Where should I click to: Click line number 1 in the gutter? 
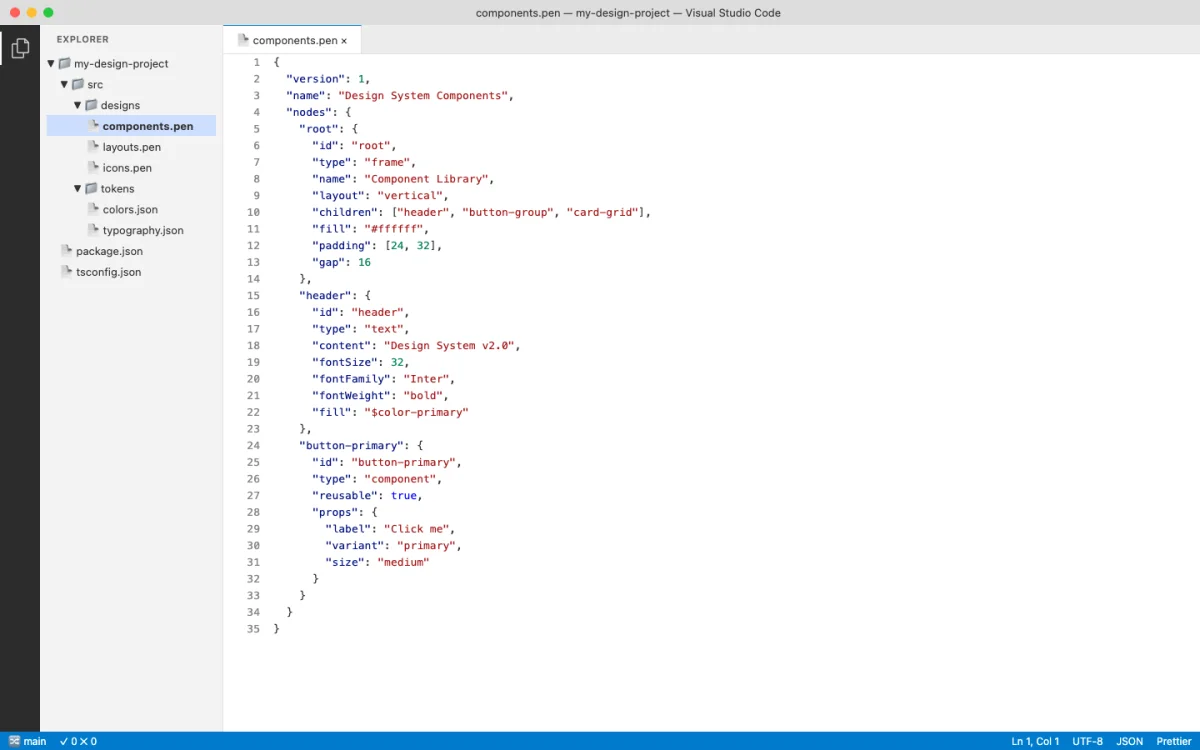tap(257, 62)
